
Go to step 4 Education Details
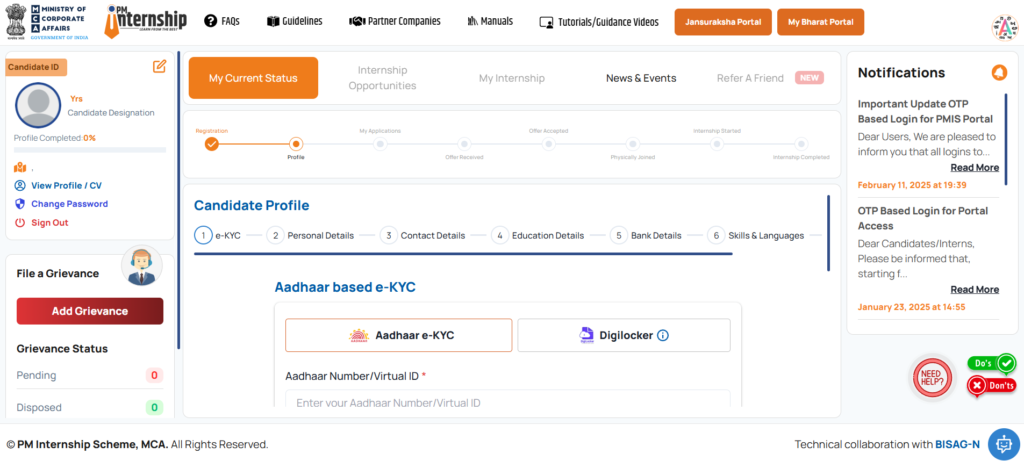pyautogui.click(x=537, y=235)
